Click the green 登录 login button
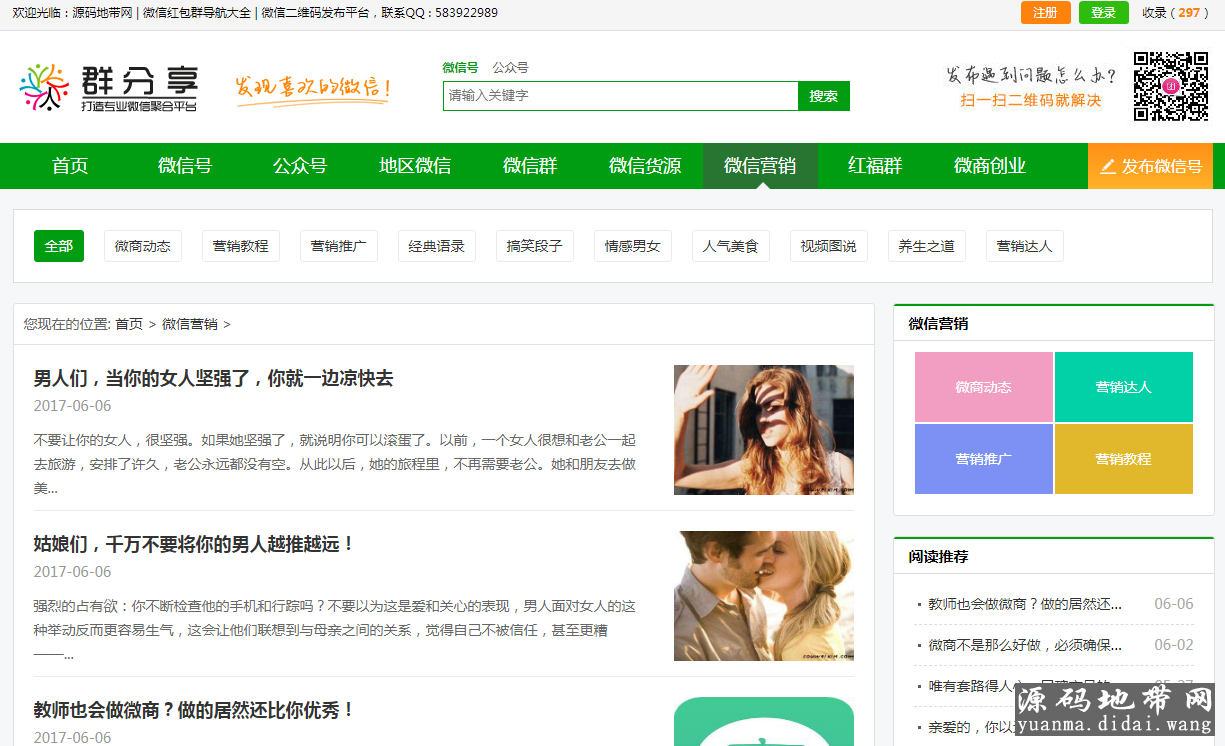The image size is (1225, 746). click(1103, 13)
